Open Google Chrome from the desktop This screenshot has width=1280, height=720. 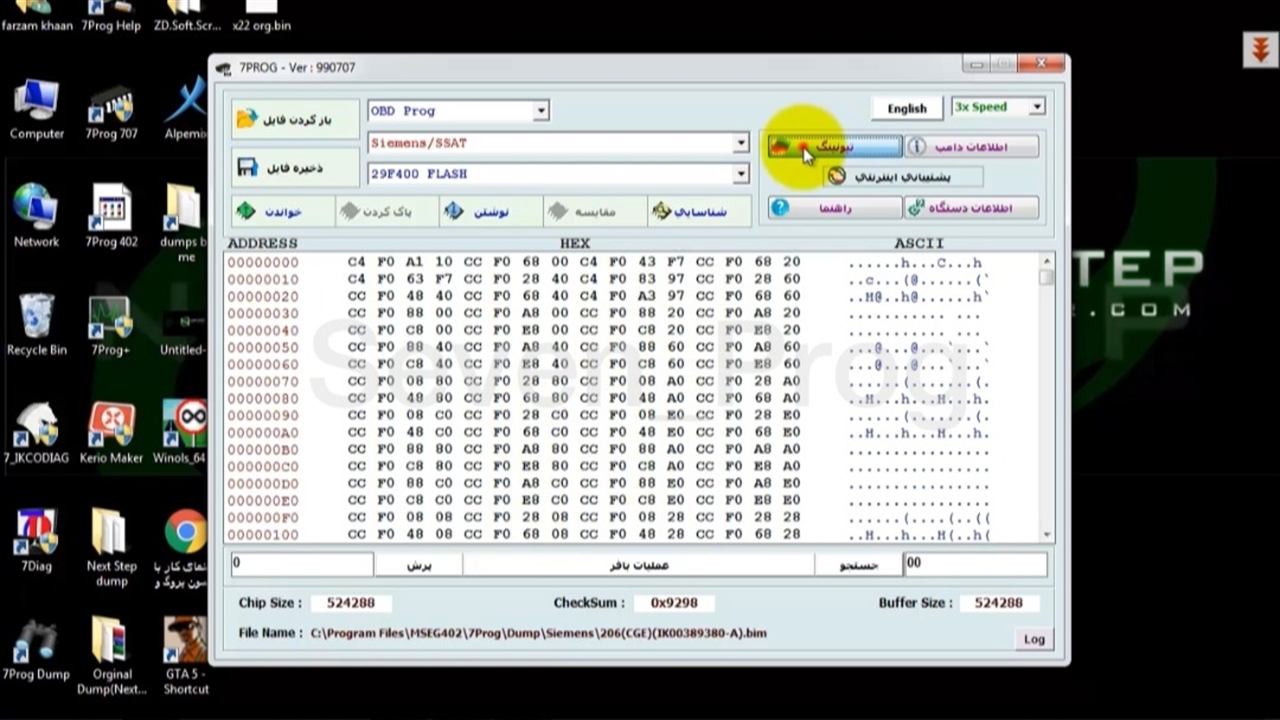185,532
